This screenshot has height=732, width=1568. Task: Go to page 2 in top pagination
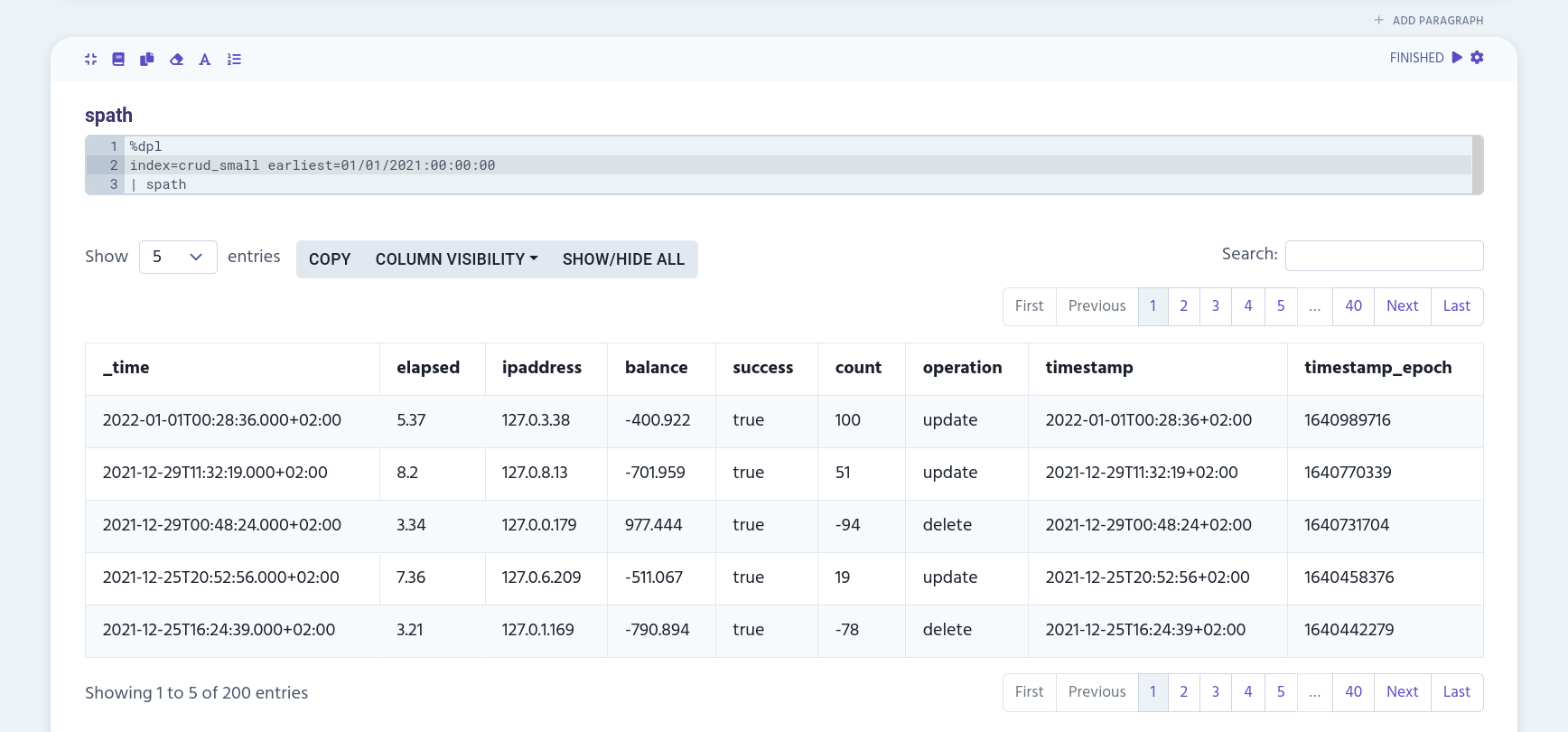point(1184,306)
